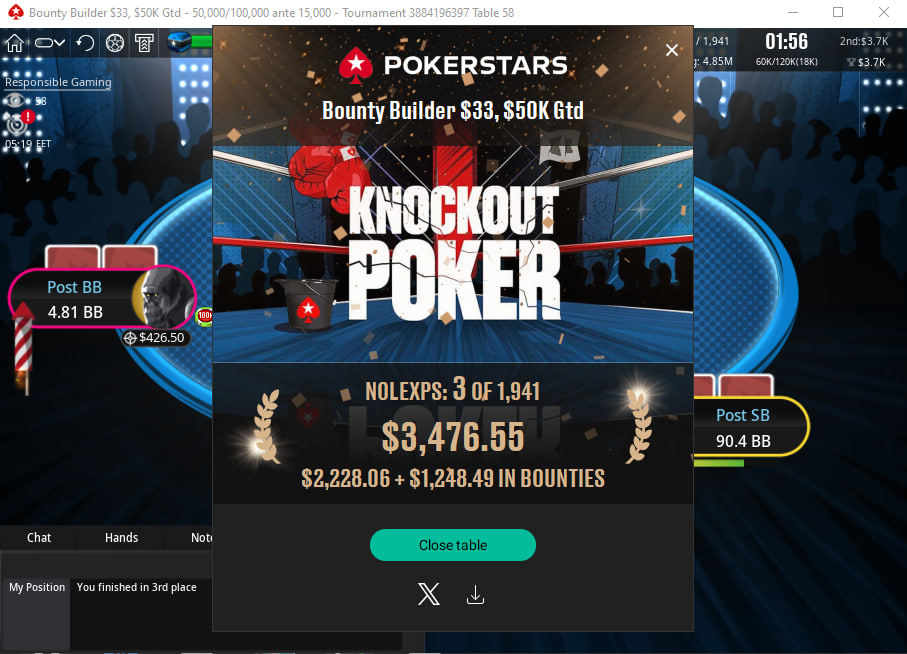The width and height of the screenshot is (907, 654).
Task: Go to the lobby home icon
Action: click(14, 43)
